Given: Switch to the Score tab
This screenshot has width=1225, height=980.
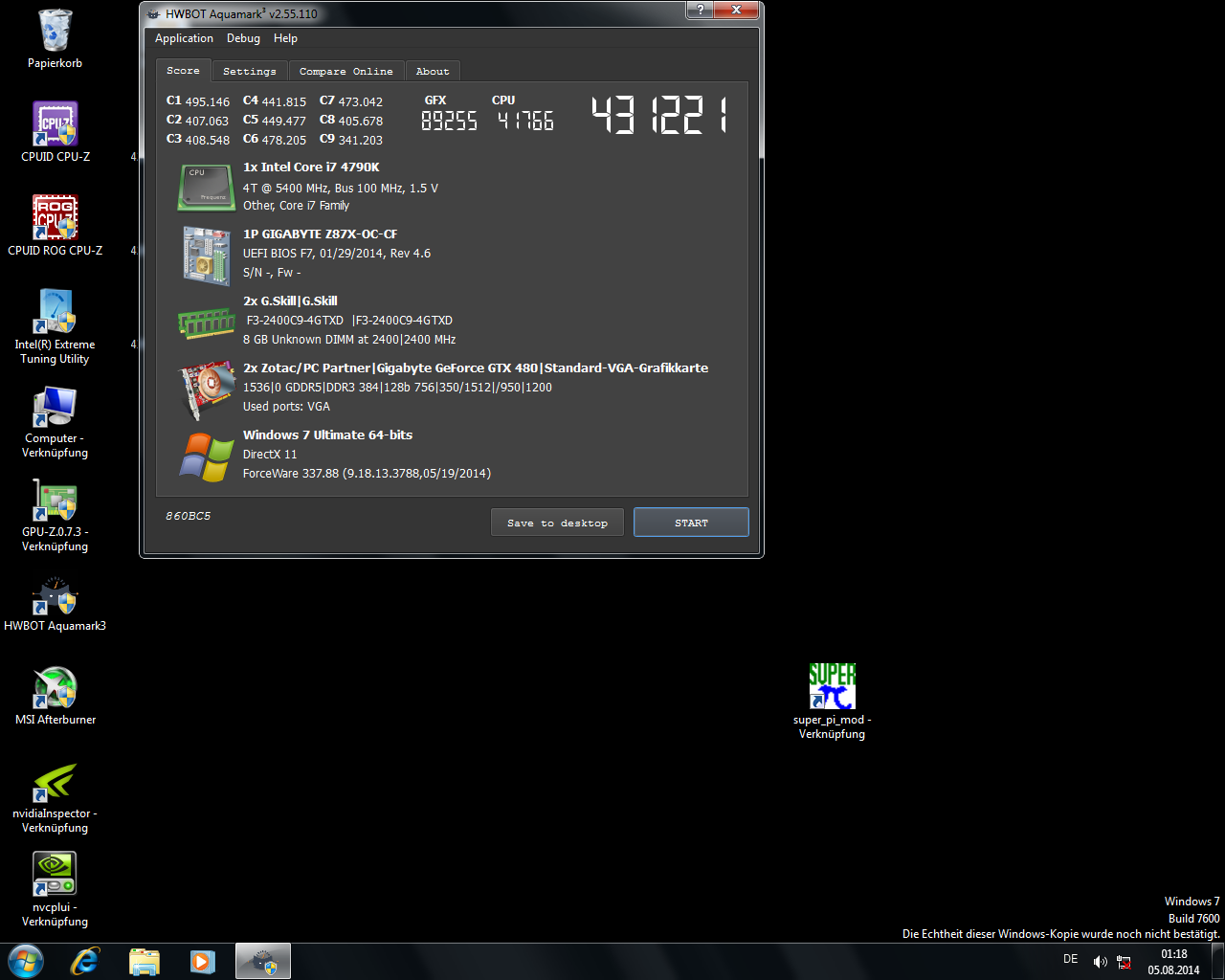Looking at the screenshot, I should (183, 71).
